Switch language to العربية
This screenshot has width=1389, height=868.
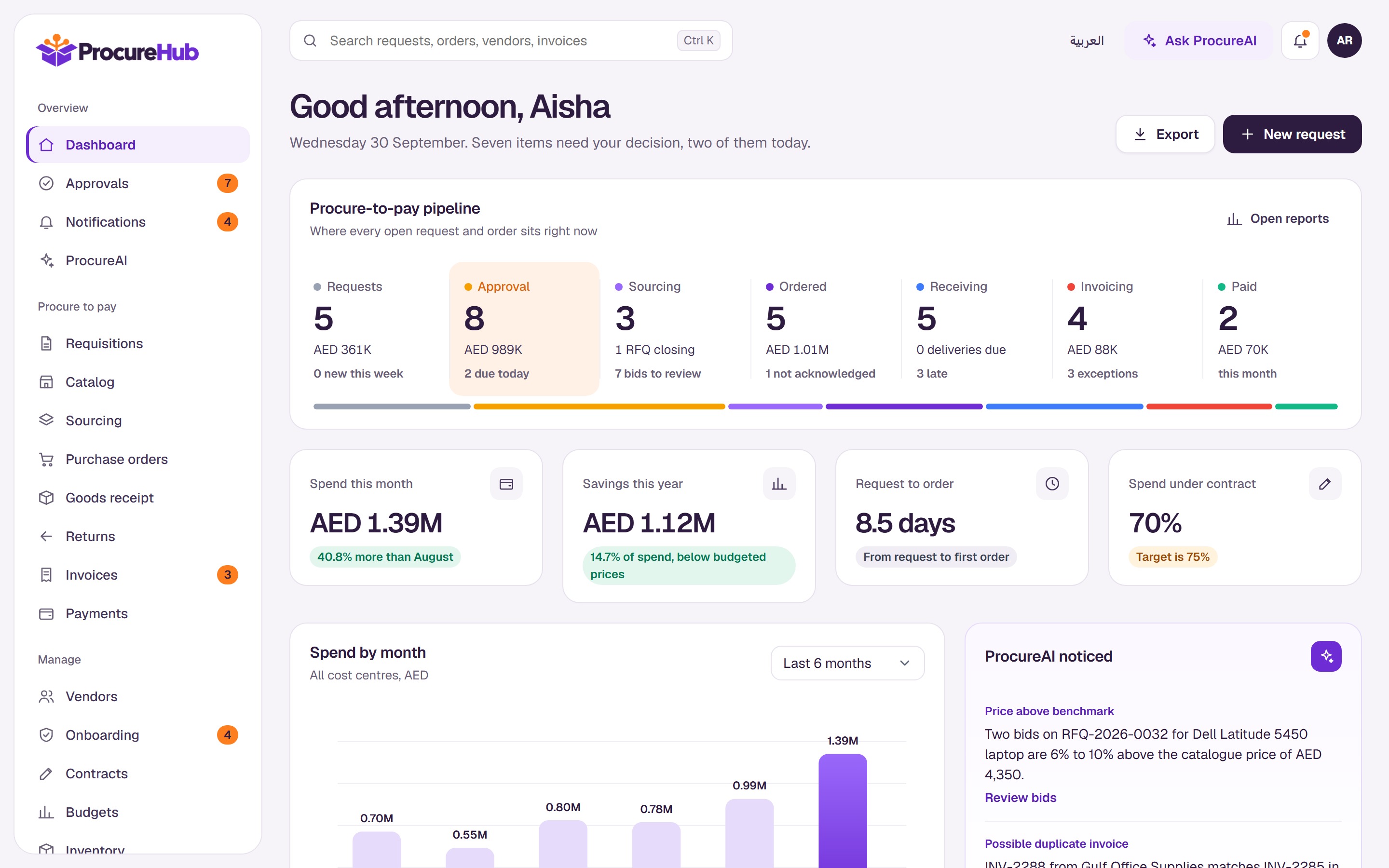1087,41
